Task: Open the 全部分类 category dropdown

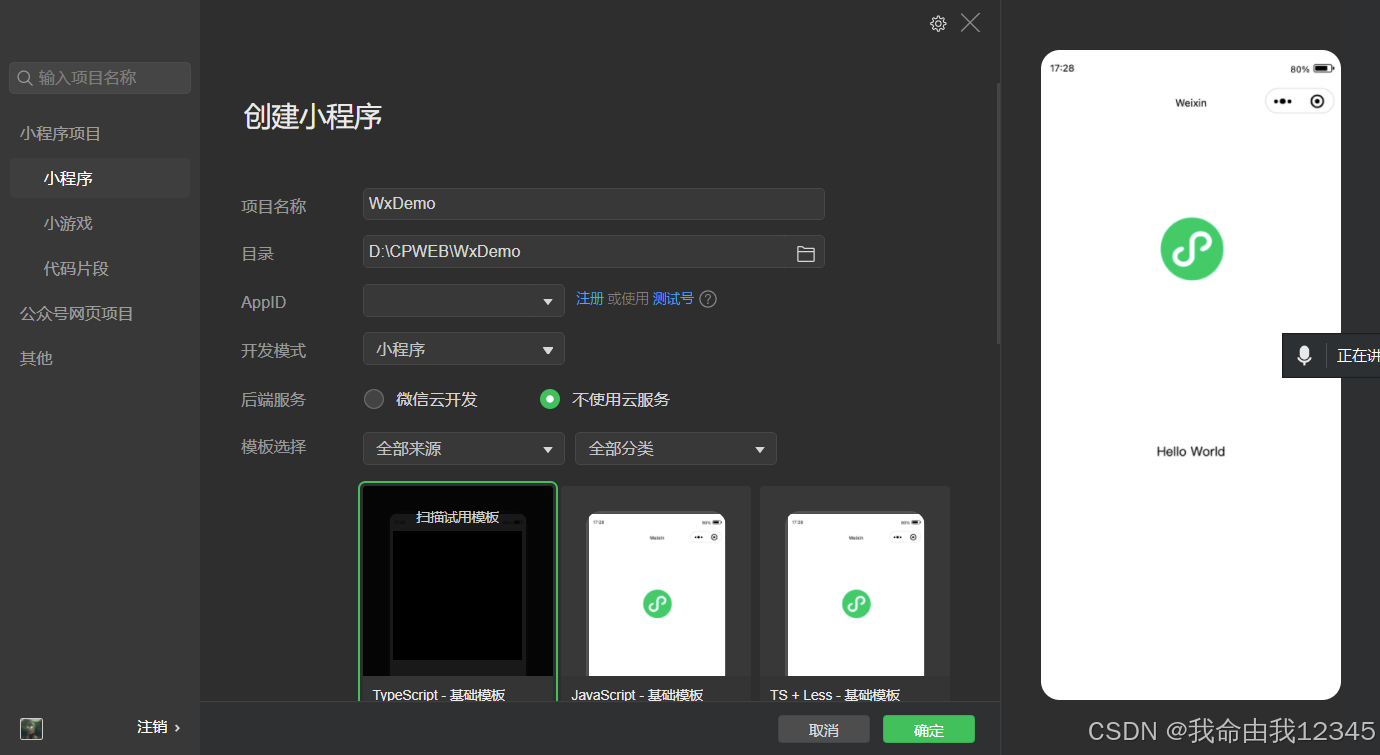Action: coord(676,448)
